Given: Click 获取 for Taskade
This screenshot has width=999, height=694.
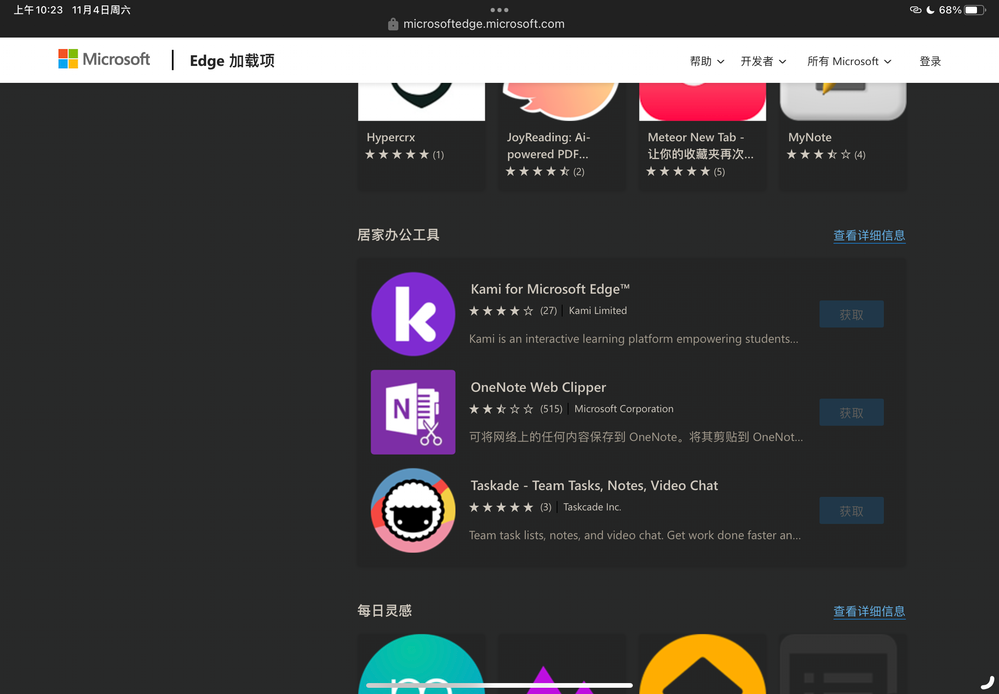Looking at the screenshot, I should point(851,510).
